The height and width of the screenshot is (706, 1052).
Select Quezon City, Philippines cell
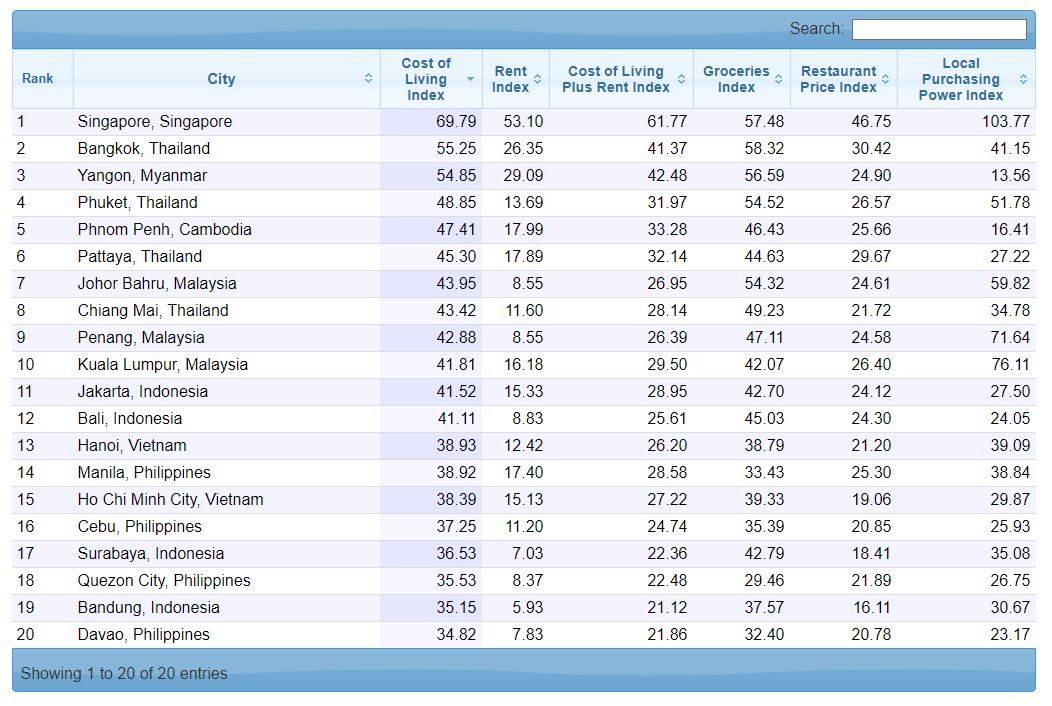click(x=227, y=581)
